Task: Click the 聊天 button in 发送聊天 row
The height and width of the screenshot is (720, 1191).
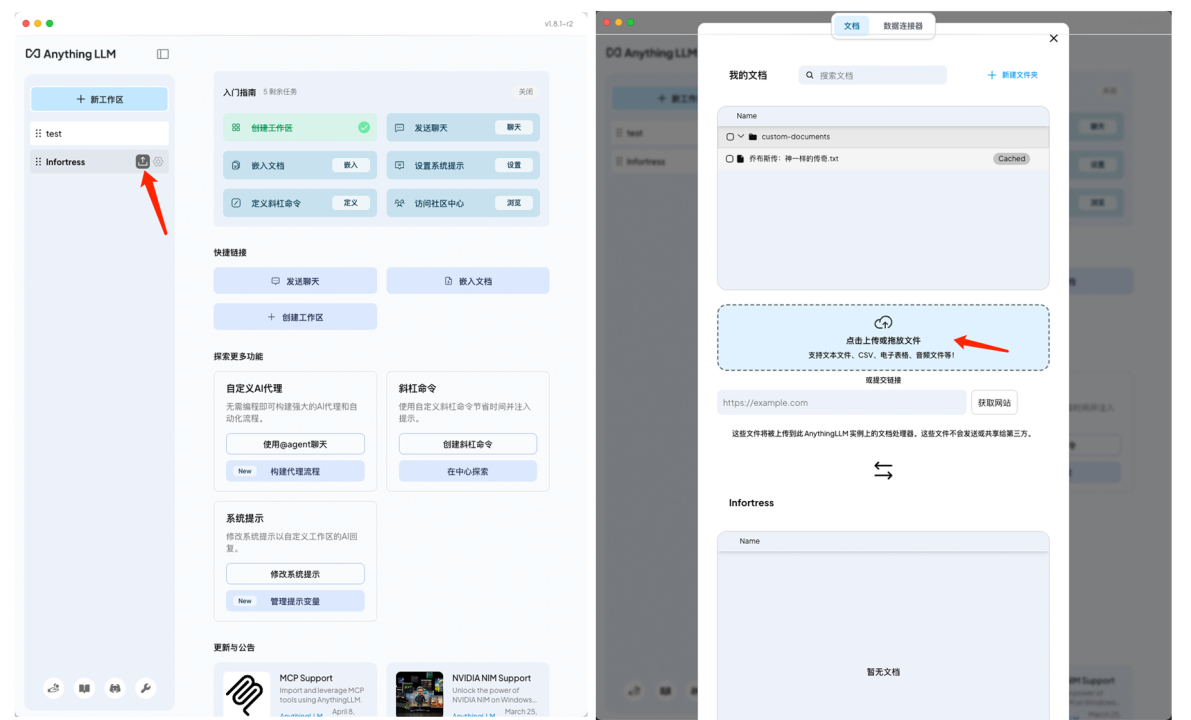Action: point(514,128)
